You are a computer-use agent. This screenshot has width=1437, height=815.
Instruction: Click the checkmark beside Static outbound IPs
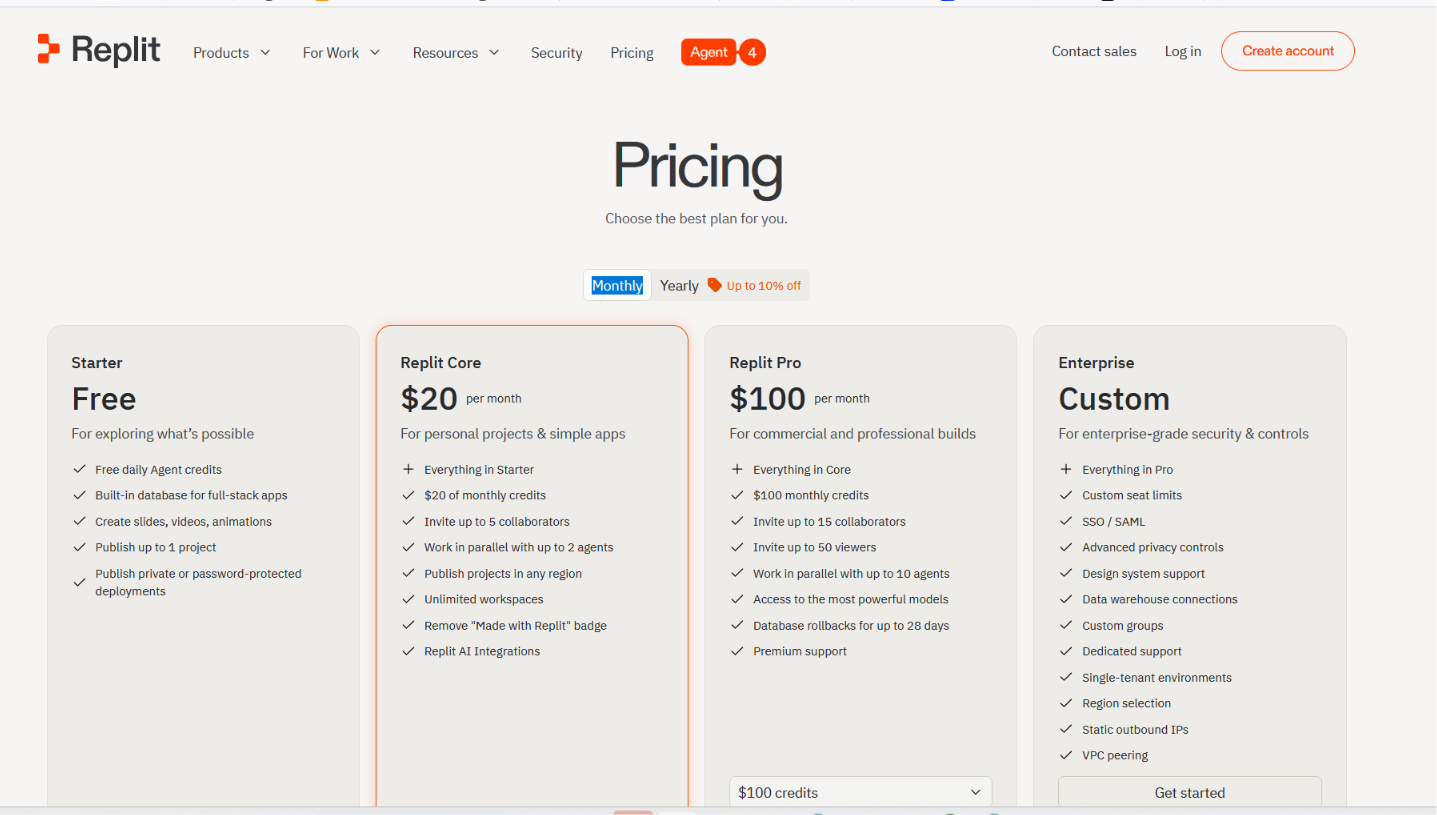(x=1066, y=729)
